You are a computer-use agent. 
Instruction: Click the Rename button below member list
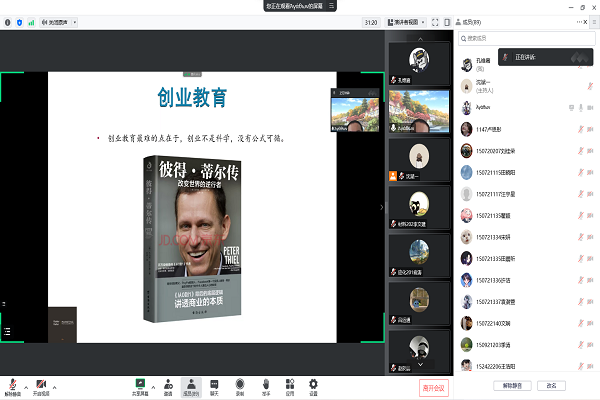pyautogui.click(x=551, y=385)
